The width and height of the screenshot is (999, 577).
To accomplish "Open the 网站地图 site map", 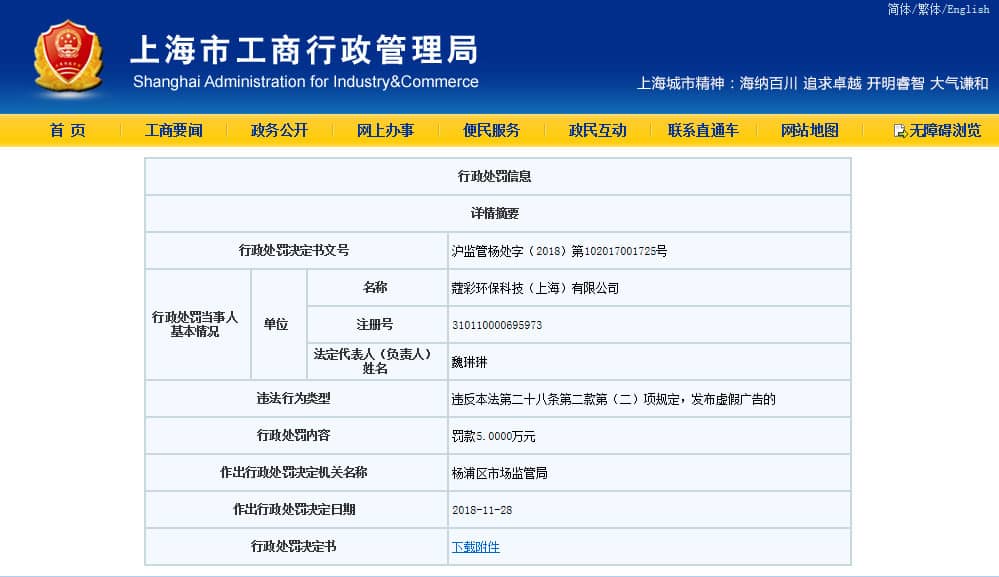I will [809, 131].
